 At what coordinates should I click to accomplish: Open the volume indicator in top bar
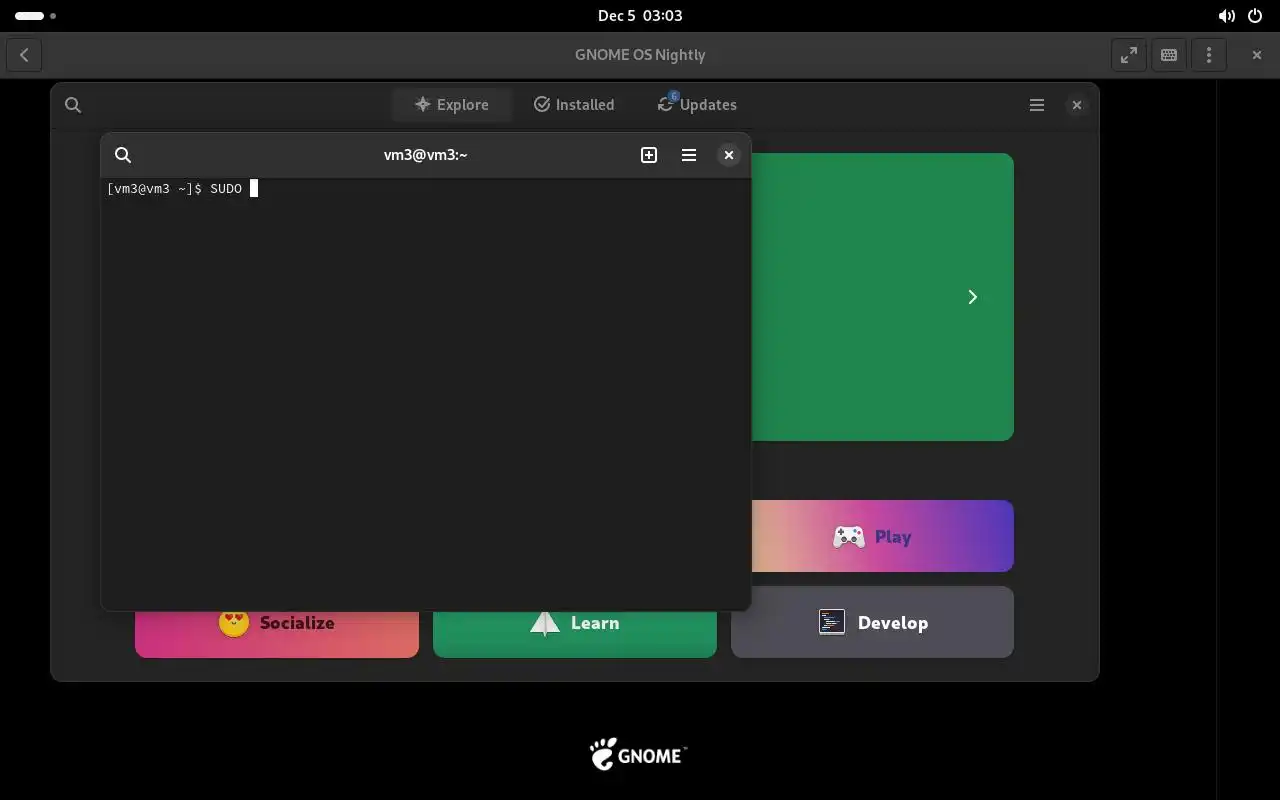click(x=1227, y=16)
